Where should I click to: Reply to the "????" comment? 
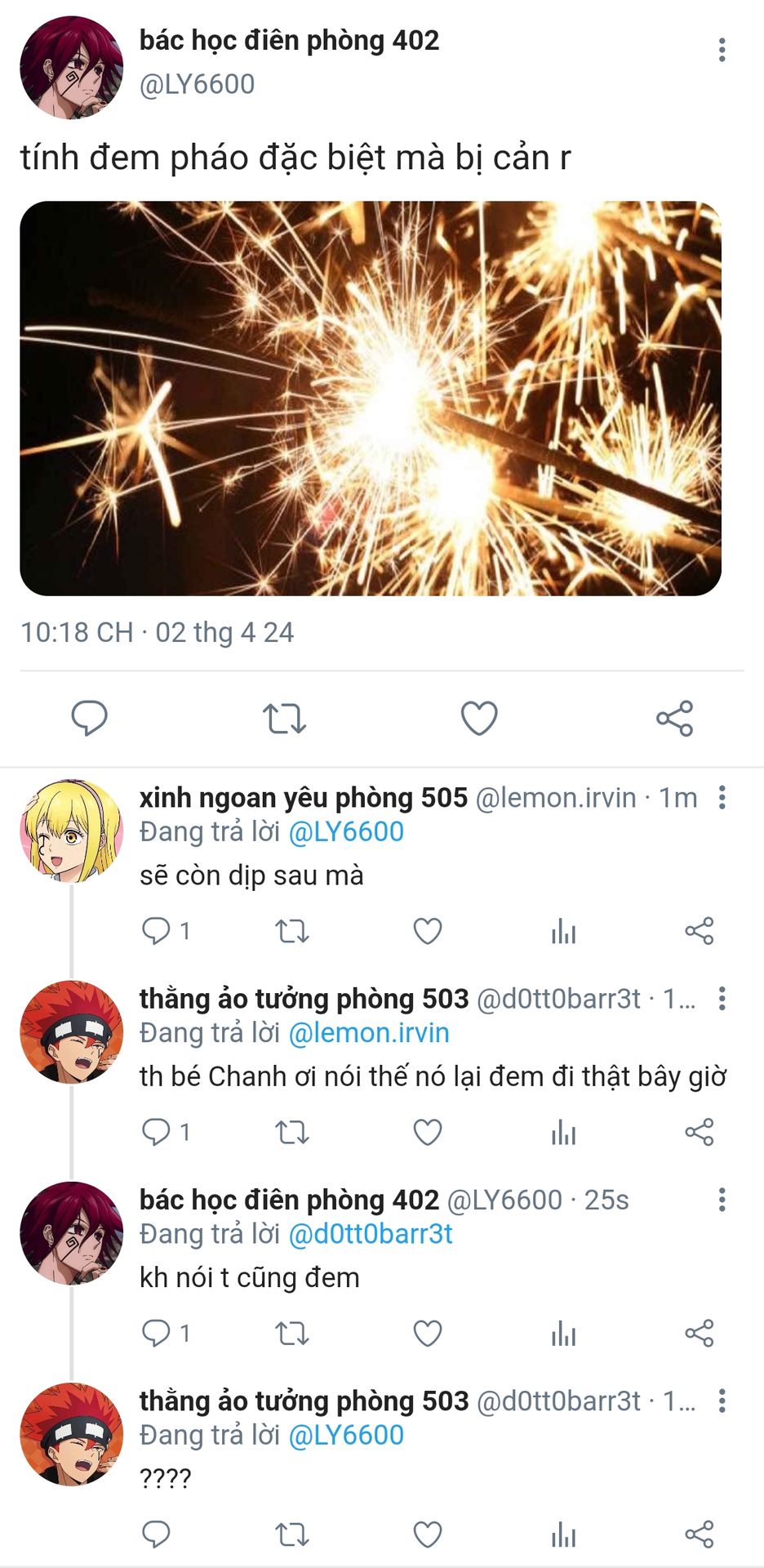click(156, 1535)
